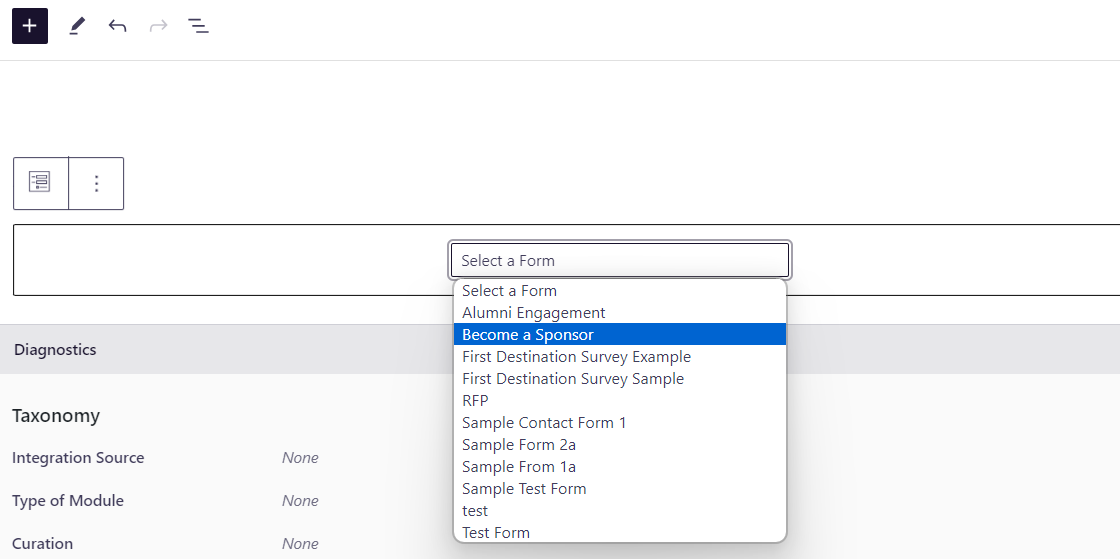
Task: Pick First Destination Survey Sample
Action: (573, 379)
